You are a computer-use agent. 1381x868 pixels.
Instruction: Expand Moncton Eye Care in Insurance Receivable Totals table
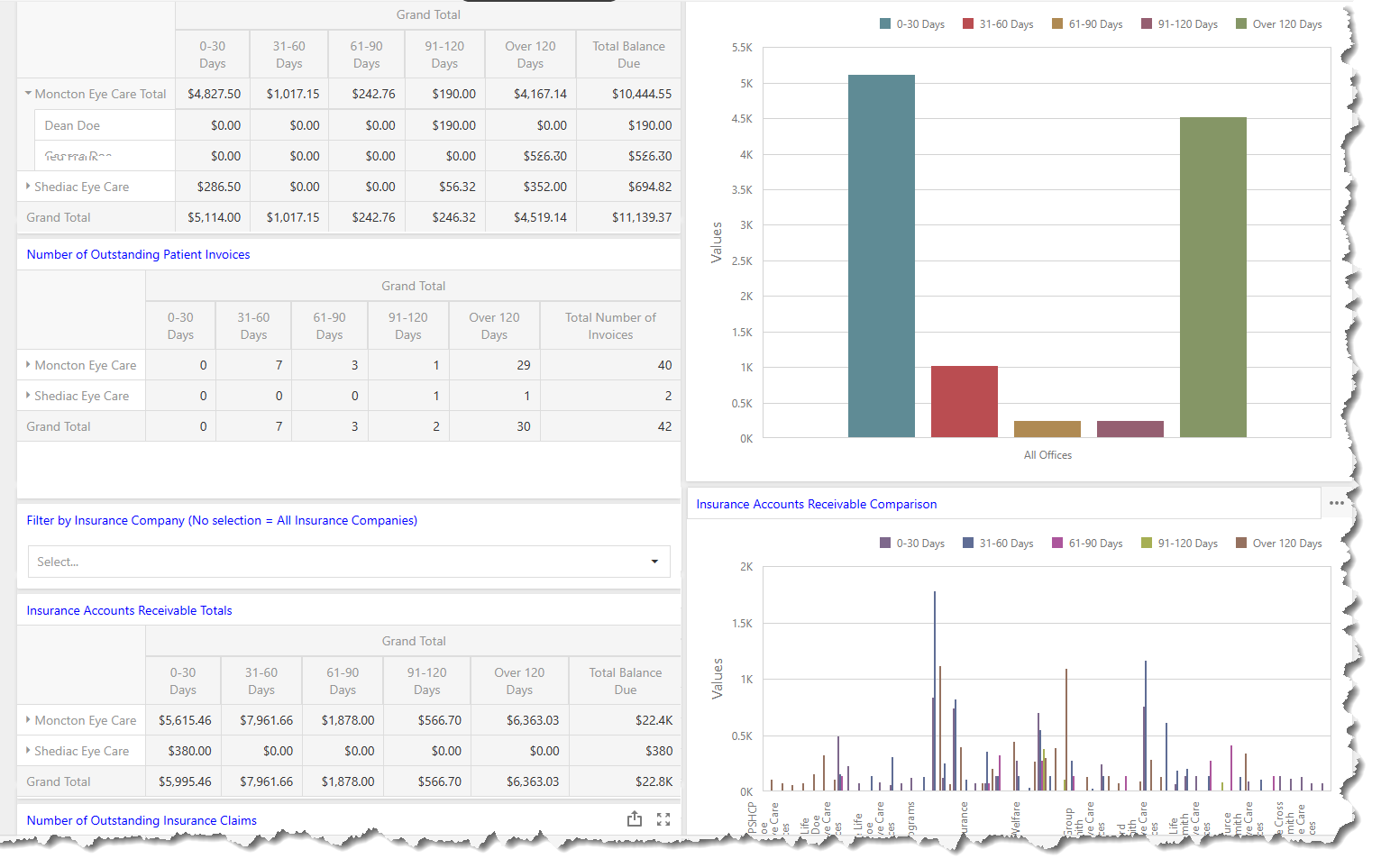click(x=28, y=720)
